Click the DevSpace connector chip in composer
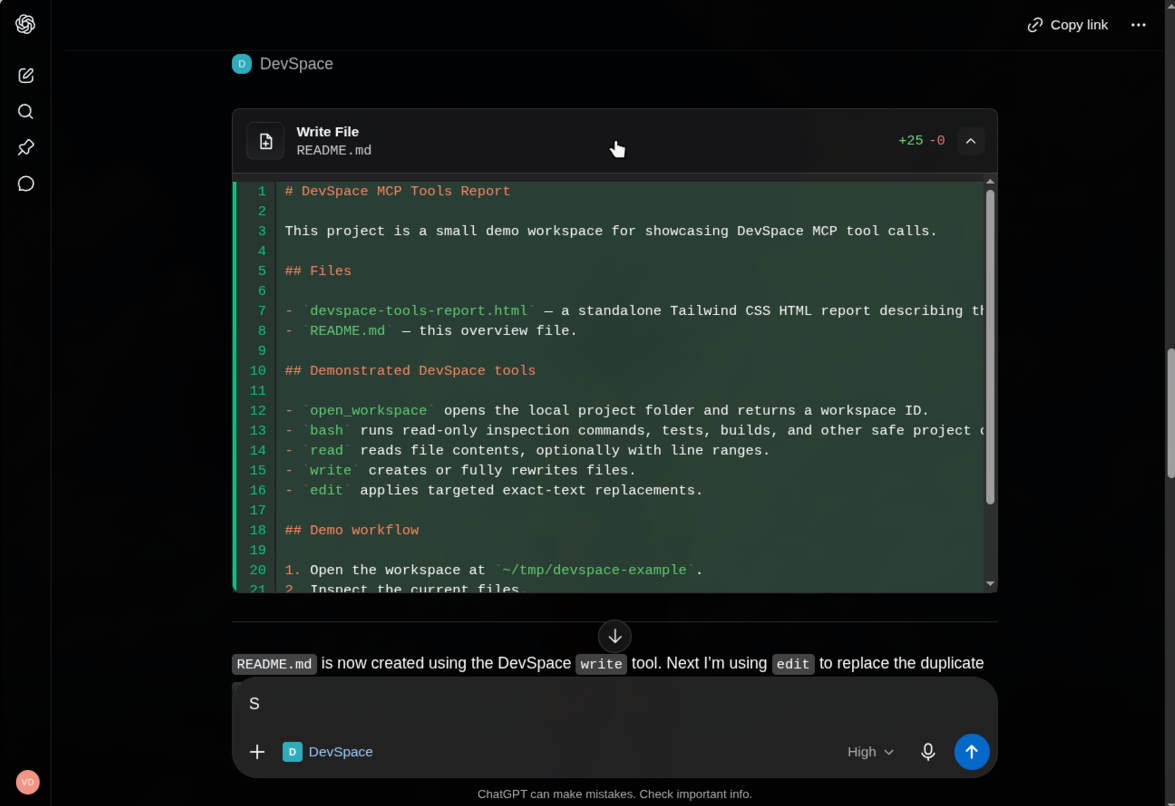The height and width of the screenshot is (806, 1175). [x=327, y=751]
